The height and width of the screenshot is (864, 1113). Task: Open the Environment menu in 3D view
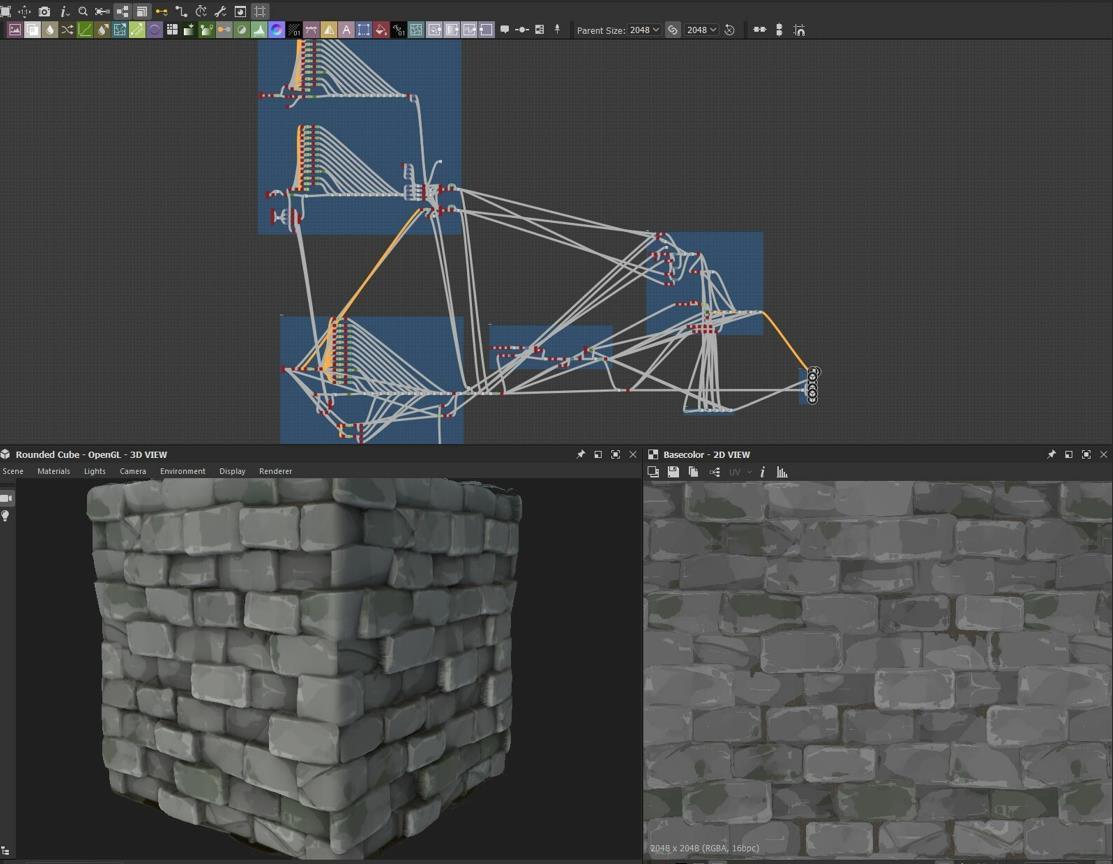click(x=182, y=471)
